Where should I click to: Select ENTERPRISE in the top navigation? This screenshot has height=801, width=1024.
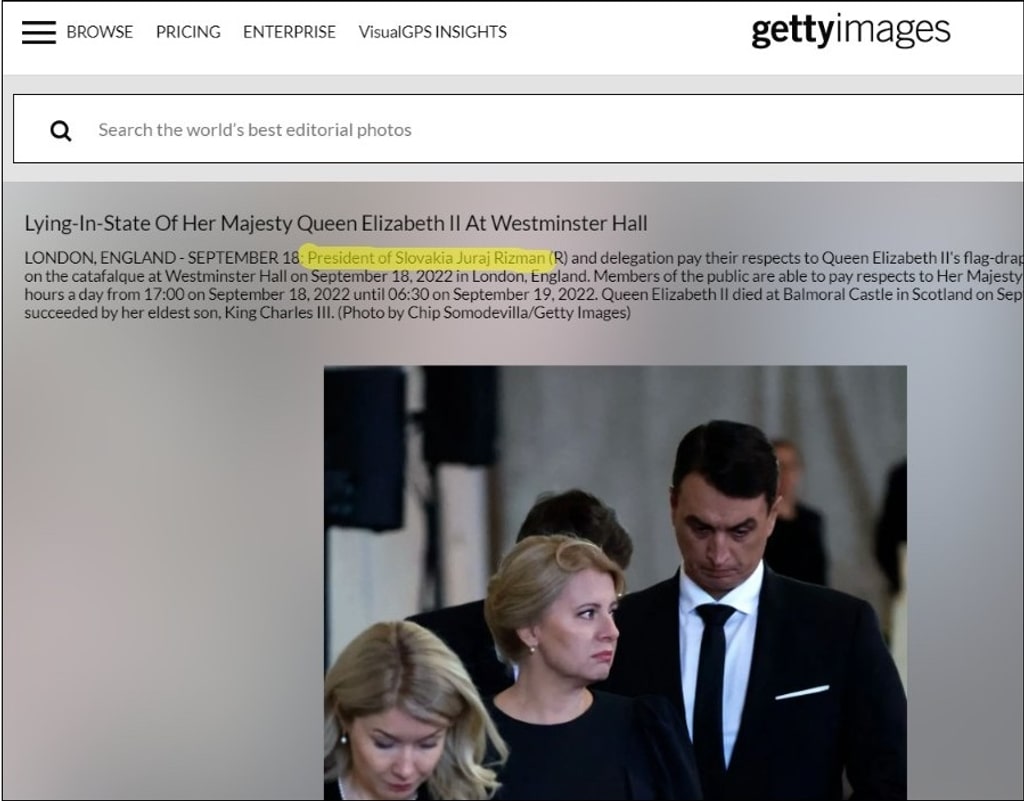point(289,32)
